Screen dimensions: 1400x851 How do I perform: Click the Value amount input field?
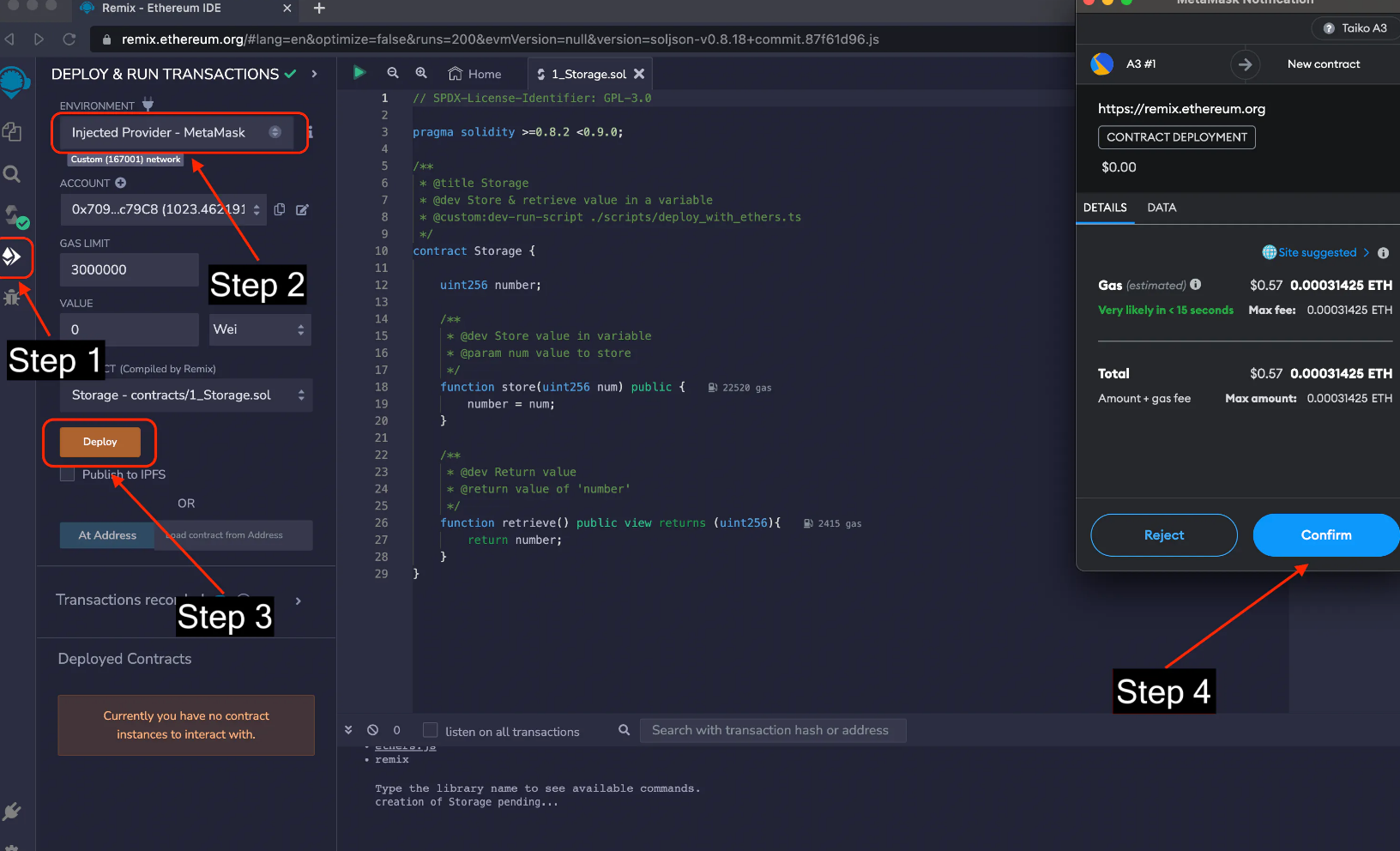129,329
